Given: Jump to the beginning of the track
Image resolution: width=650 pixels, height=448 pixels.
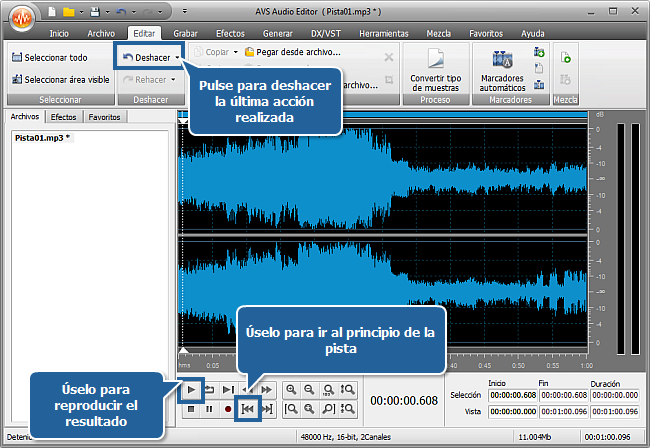Looking at the screenshot, I should point(247,409).
